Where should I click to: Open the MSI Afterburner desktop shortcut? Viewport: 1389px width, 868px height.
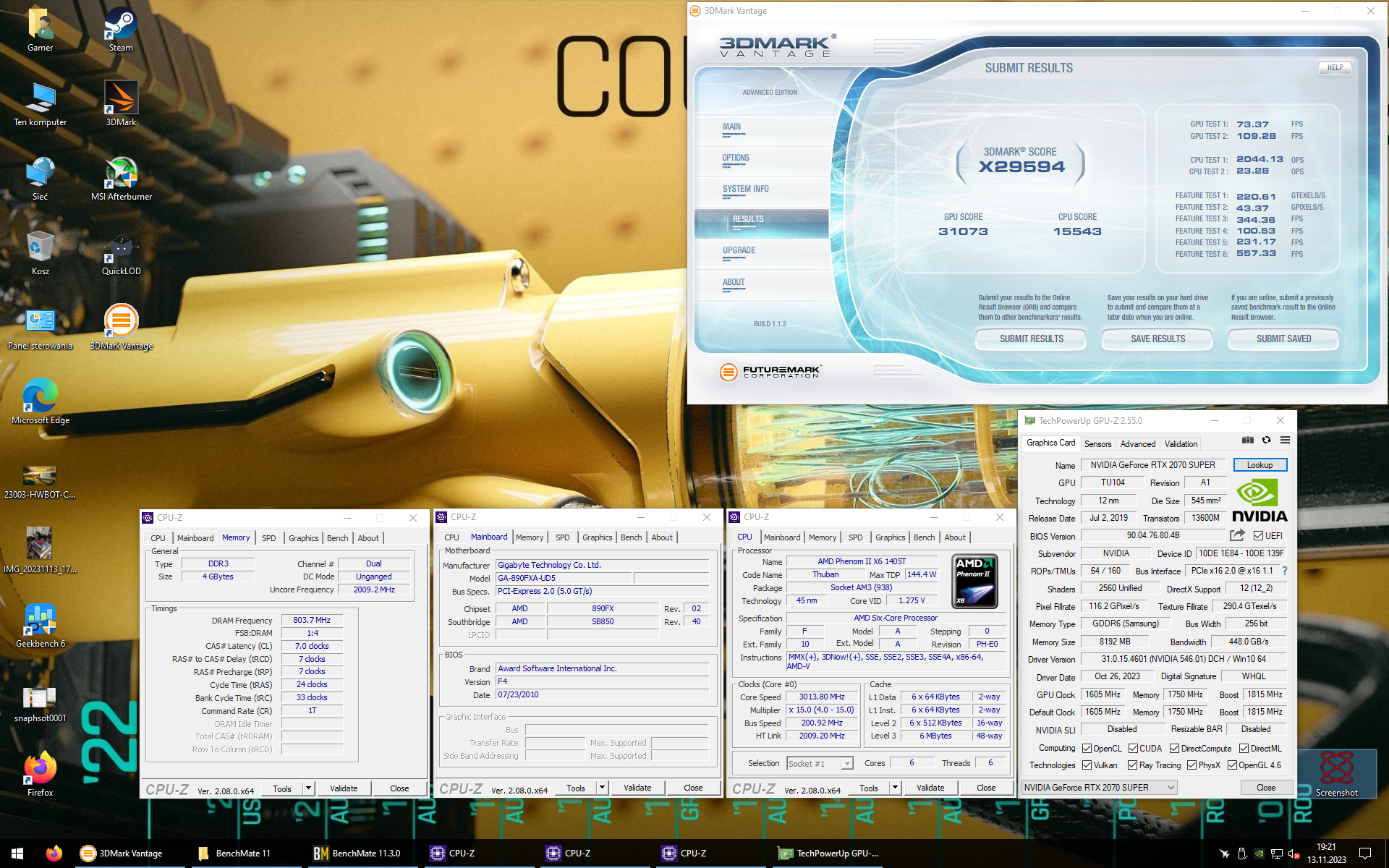121,178
